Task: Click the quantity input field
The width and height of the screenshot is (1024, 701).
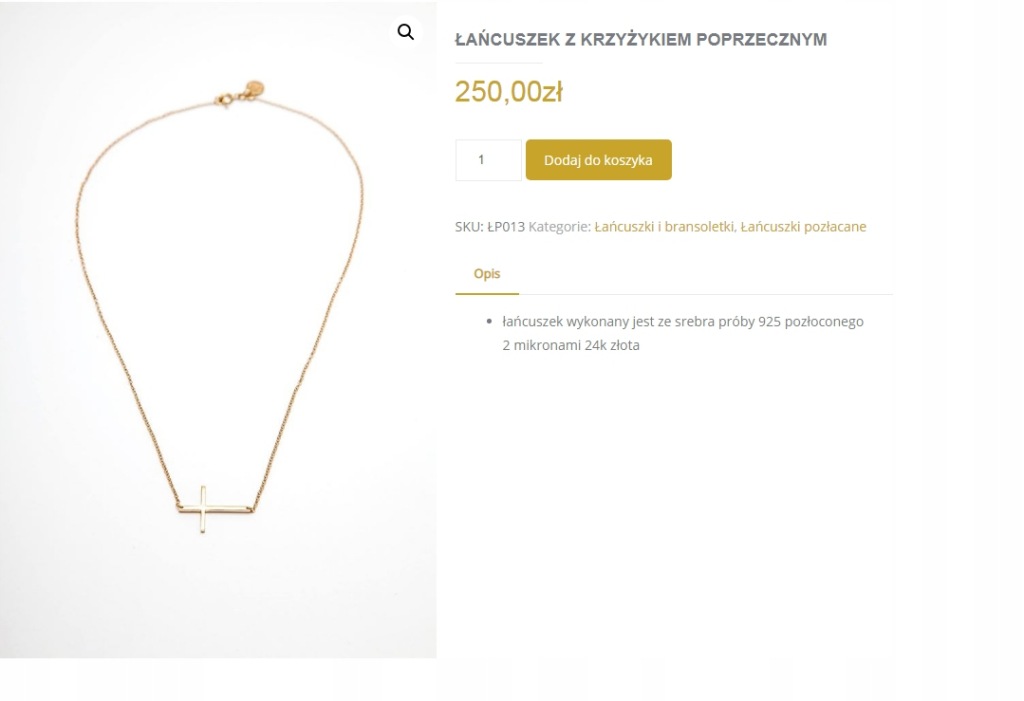Action: (x=488, y=160)
